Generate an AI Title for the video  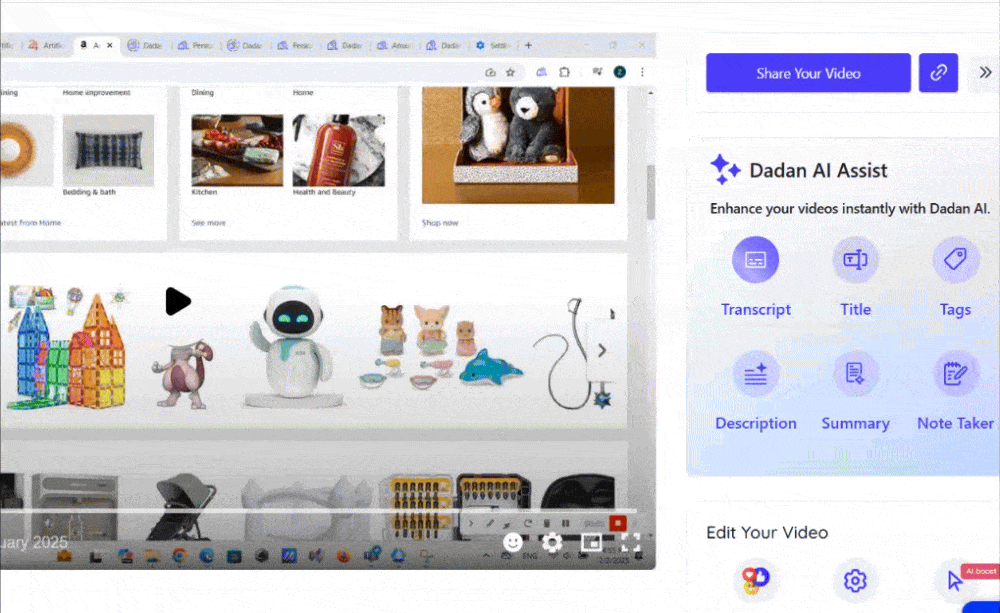[855, 261]
